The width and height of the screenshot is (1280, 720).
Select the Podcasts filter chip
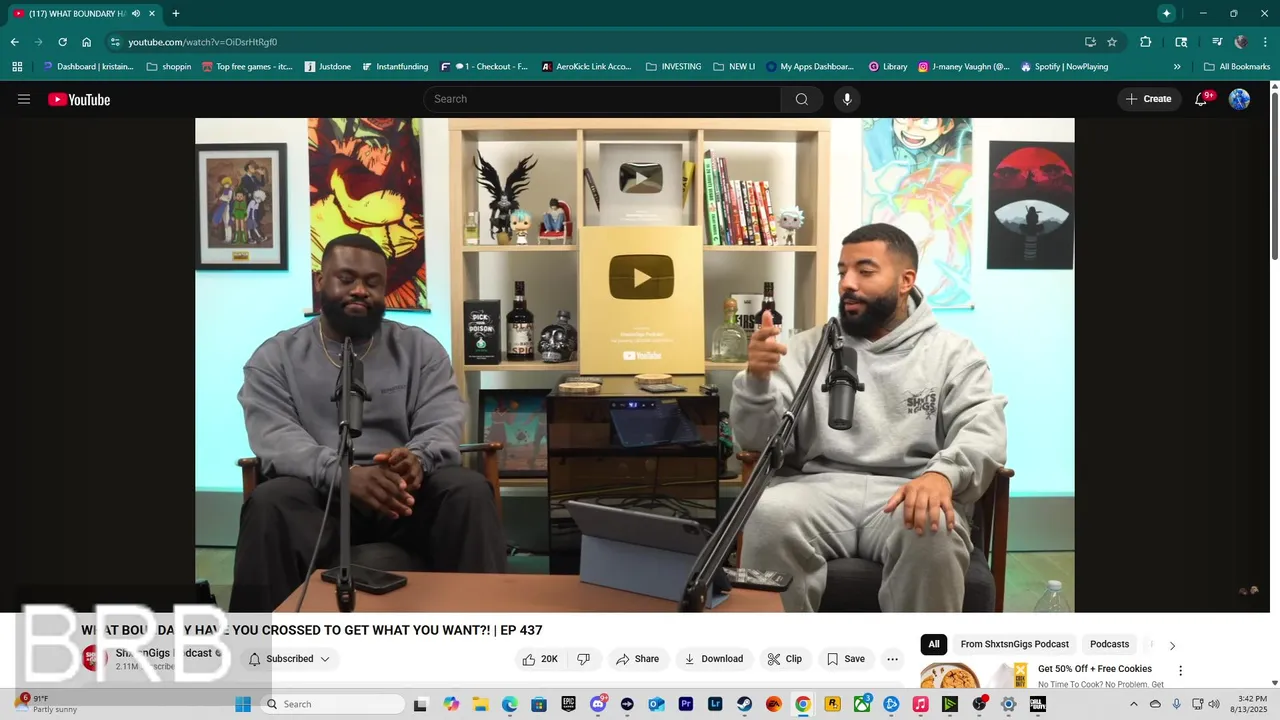tap(1109, 644)
